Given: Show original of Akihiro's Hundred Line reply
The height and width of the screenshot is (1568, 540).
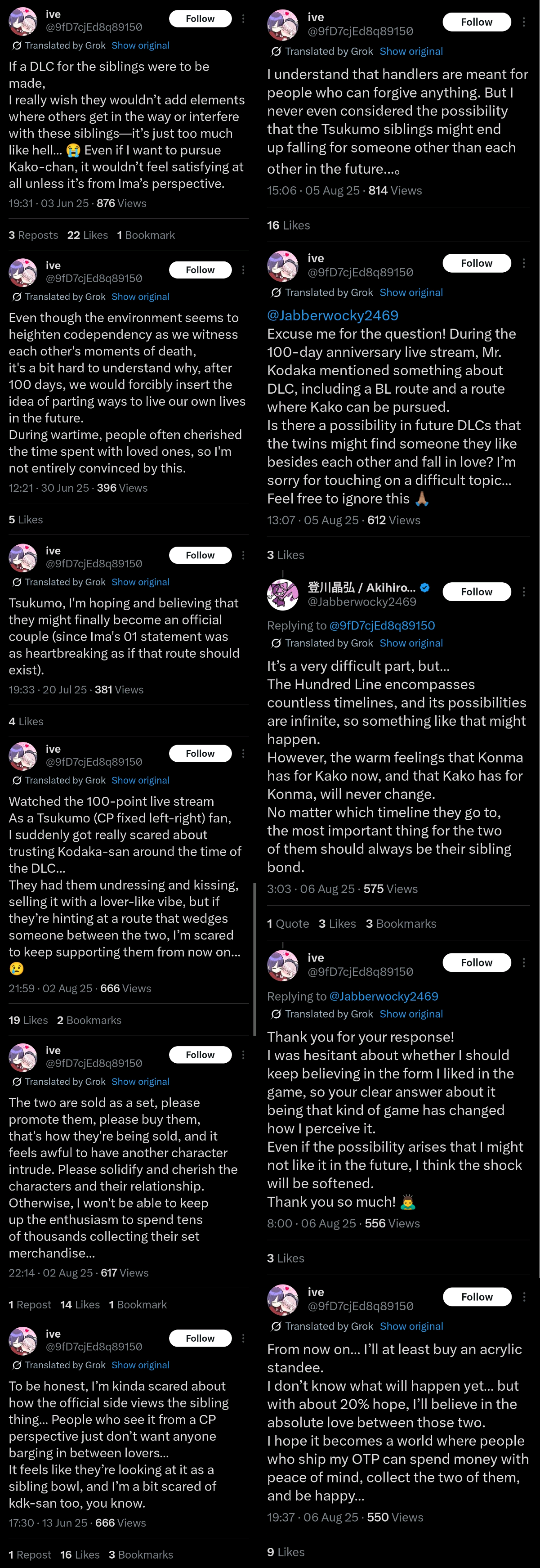Looking at the screenshot, I should point(411,643).
